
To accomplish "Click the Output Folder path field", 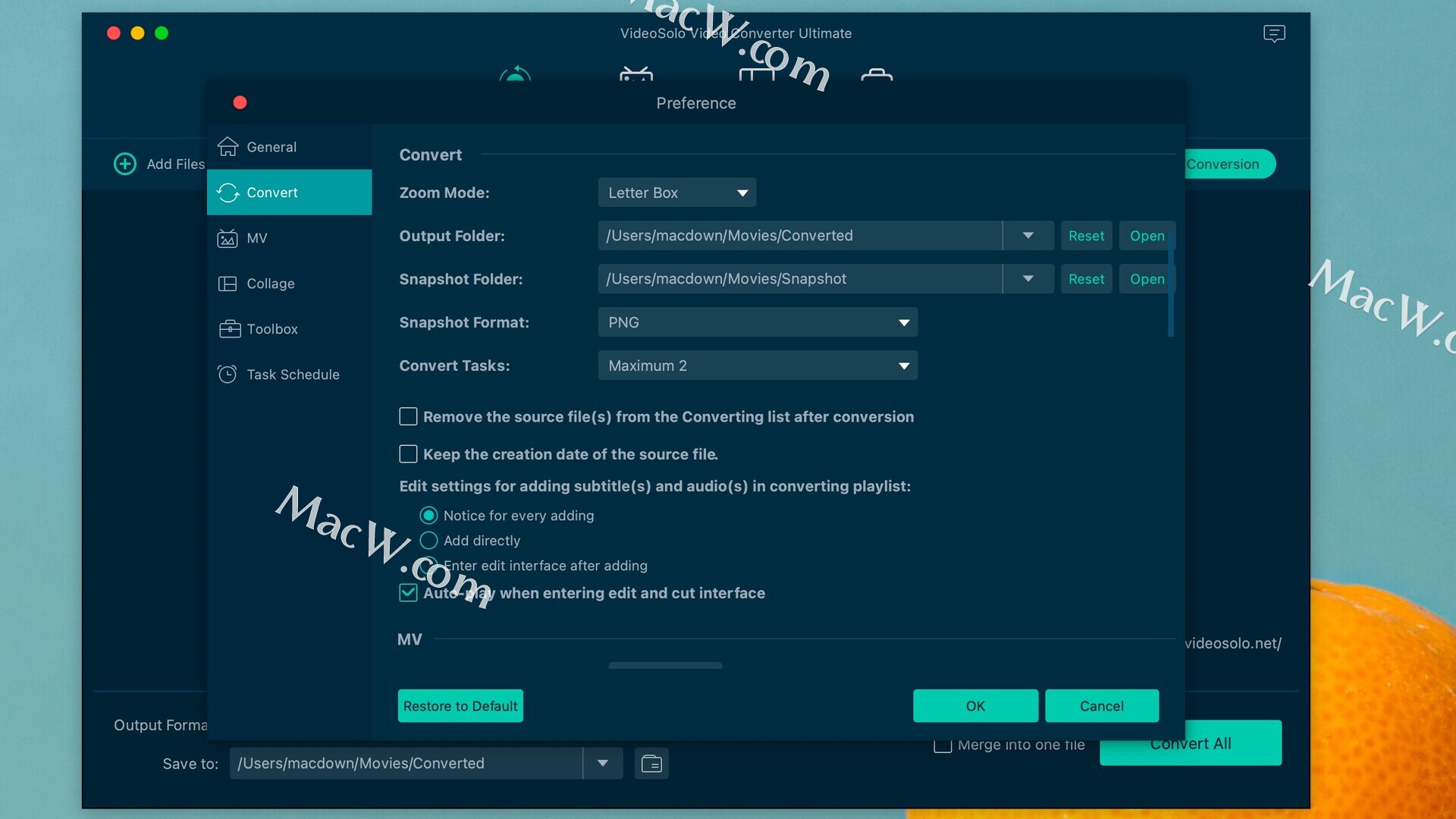I will (x=800, y=236).
